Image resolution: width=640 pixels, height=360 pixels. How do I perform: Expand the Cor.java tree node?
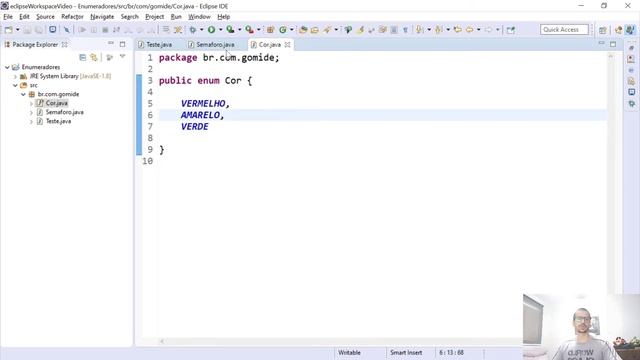coord(31,103)
